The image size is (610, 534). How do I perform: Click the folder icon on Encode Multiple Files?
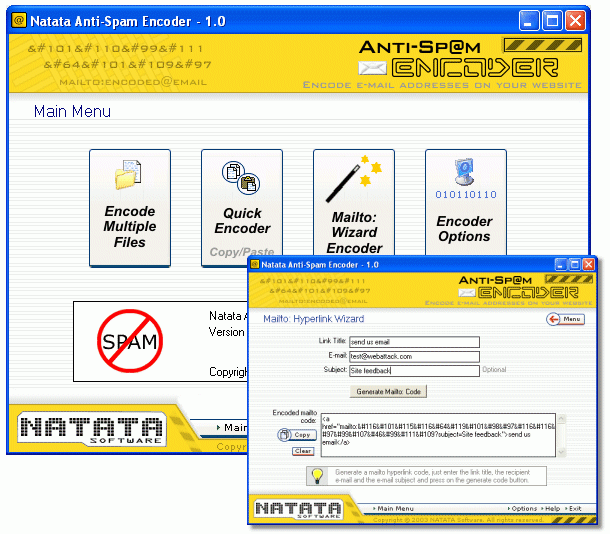point(128,175)
